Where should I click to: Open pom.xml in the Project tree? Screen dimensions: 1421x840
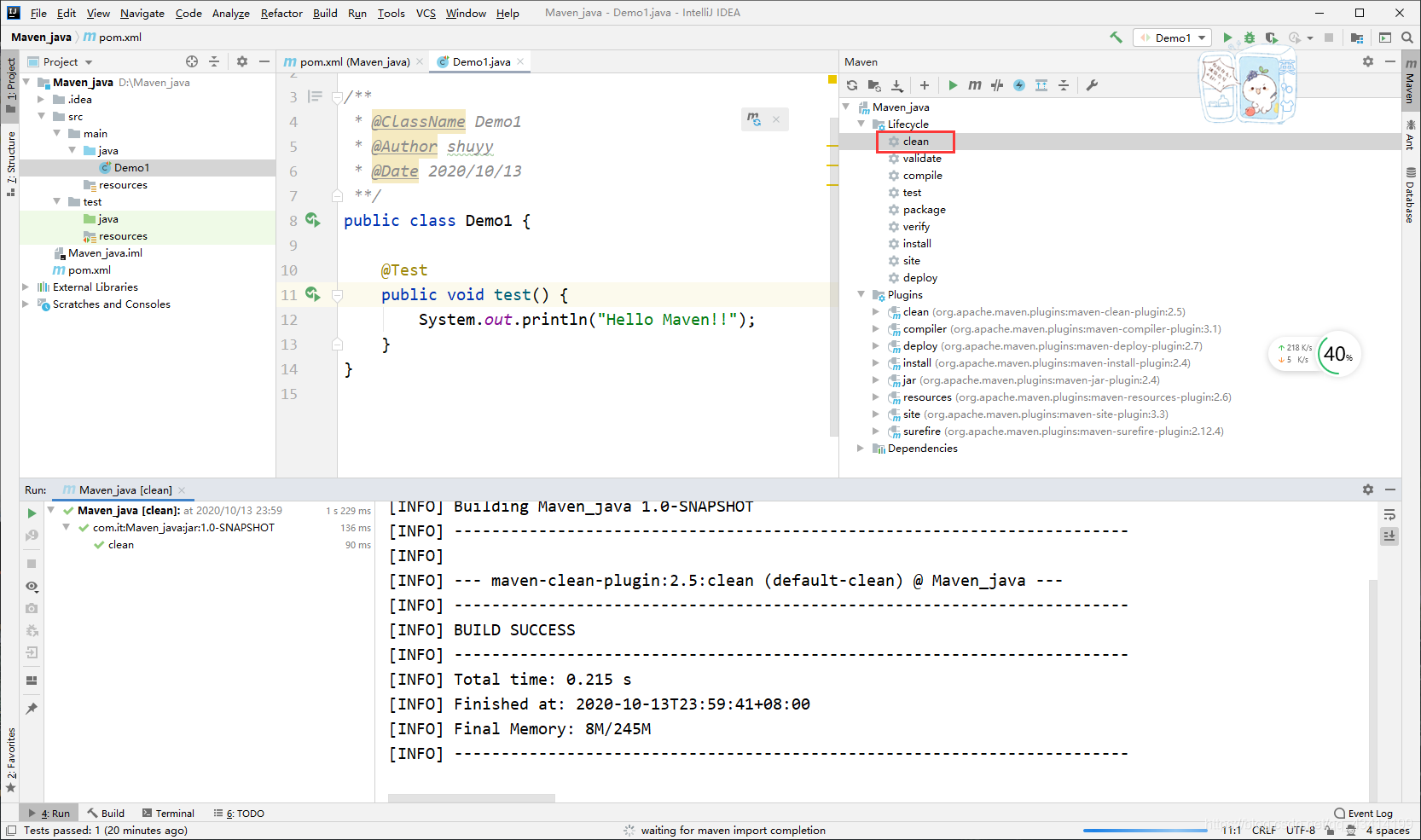pyautogui.click(x=90, y=269)
